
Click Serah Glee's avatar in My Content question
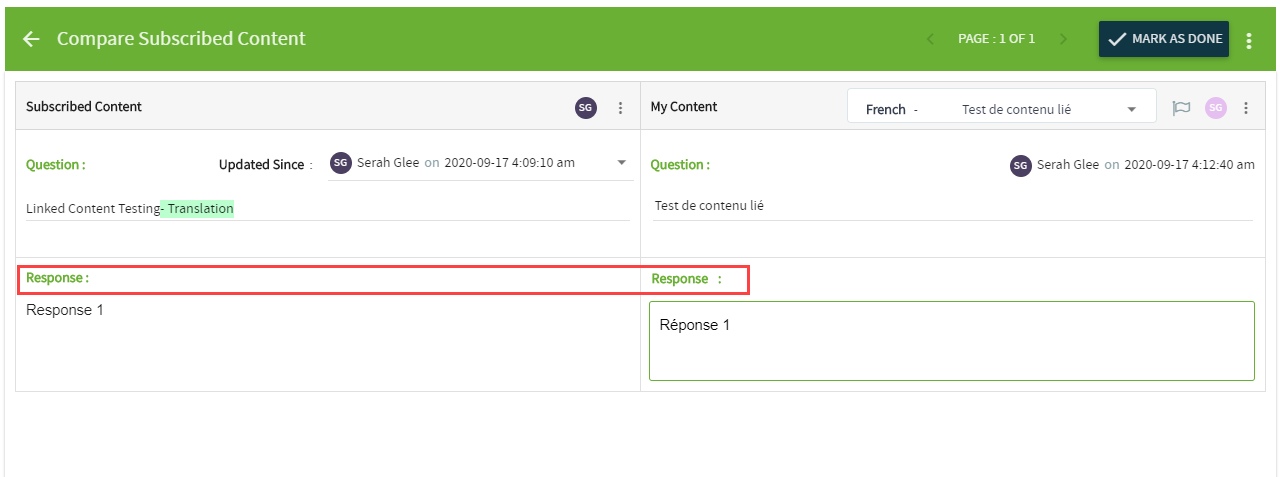1020,166
